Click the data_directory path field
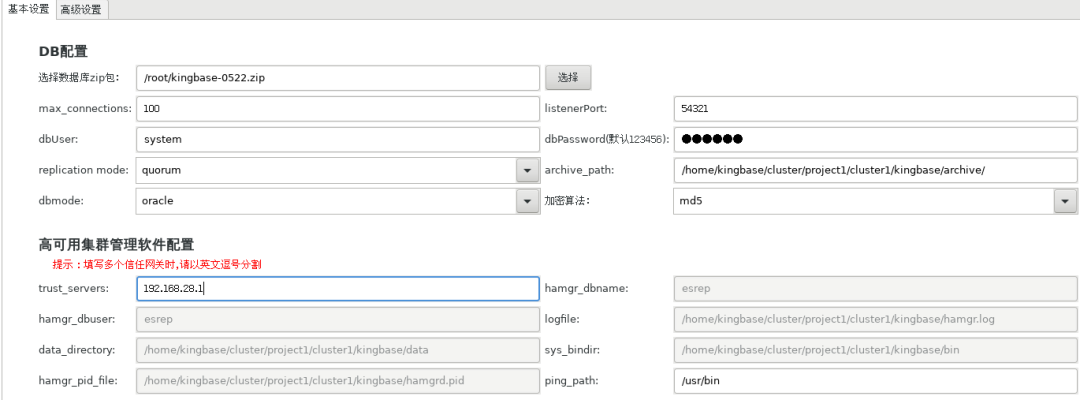Screen dimensions: 1080x400 click(337, 350)
